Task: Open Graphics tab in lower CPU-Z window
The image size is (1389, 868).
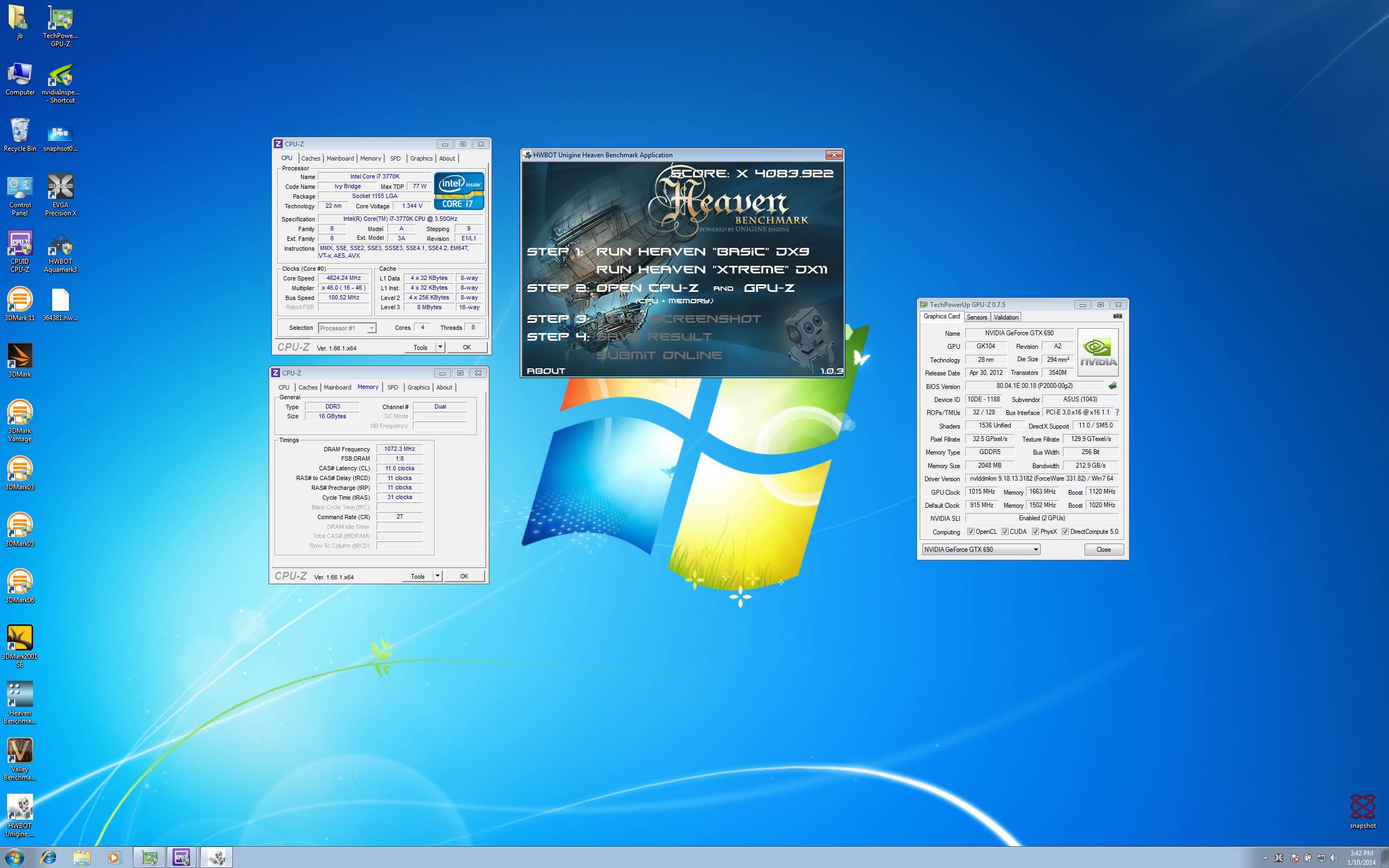Action: [418, 387]
